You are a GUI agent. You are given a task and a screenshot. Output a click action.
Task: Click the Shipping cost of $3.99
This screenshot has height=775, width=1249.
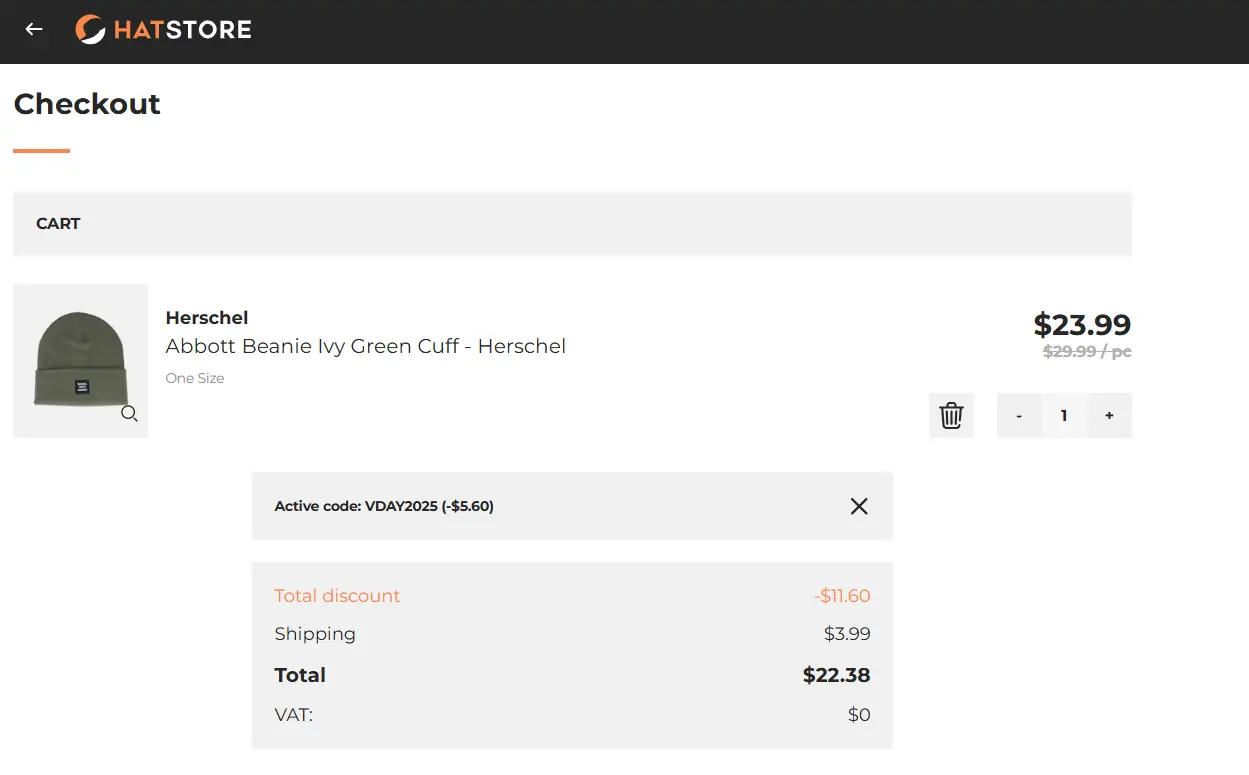coord(847,634)
